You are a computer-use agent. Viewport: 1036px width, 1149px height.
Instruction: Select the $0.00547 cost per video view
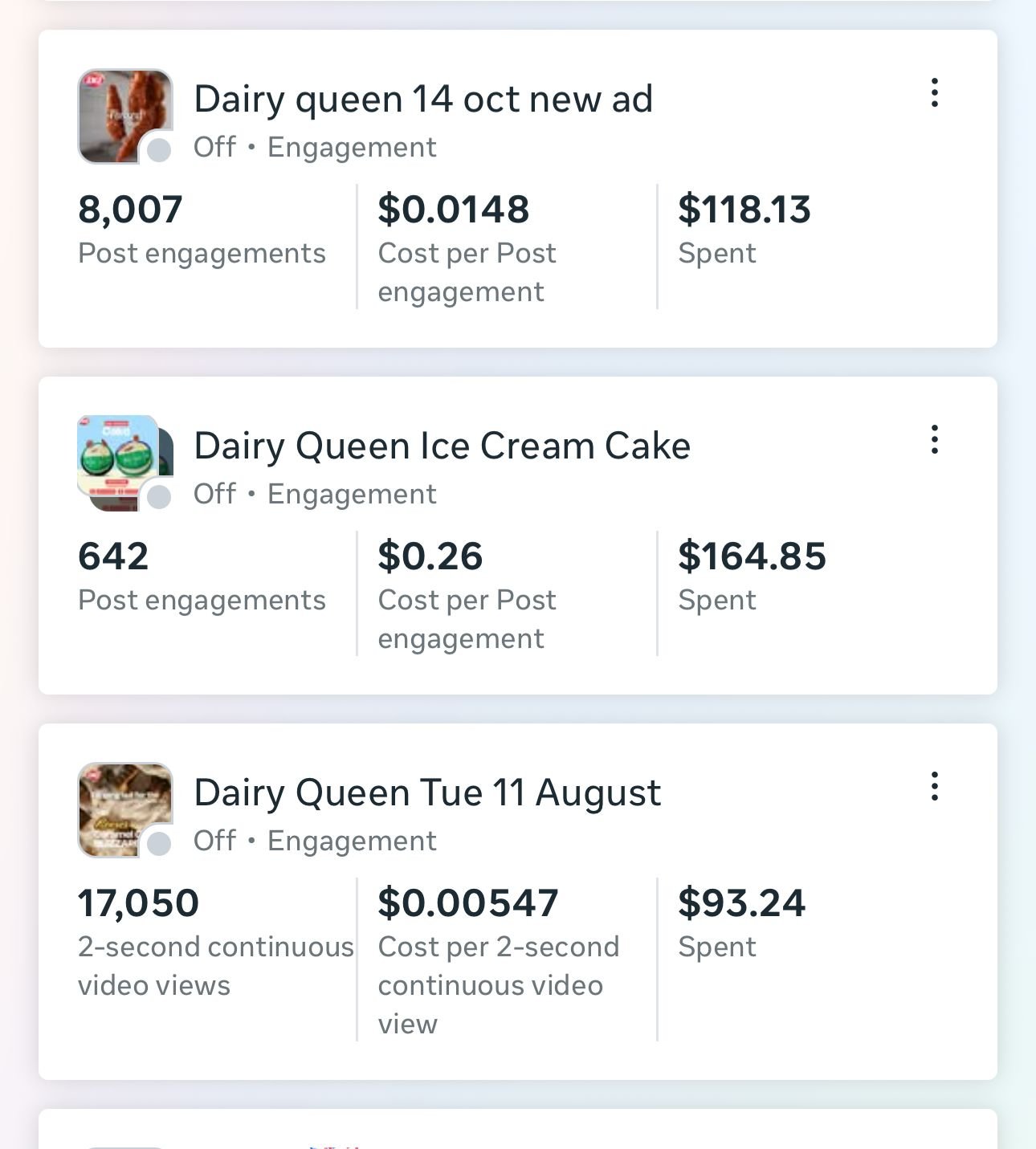click(467, 904)
